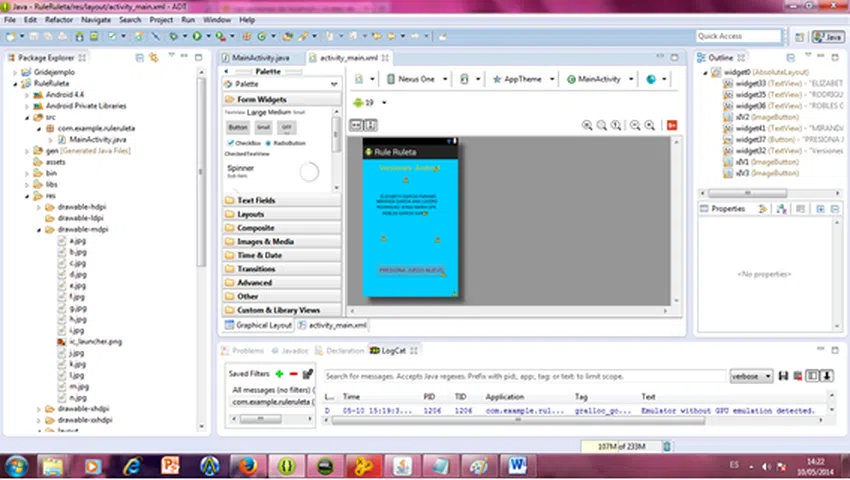Collapse all properties minus icon
Viewport: 850px width, 480px height.
point(835,209)
